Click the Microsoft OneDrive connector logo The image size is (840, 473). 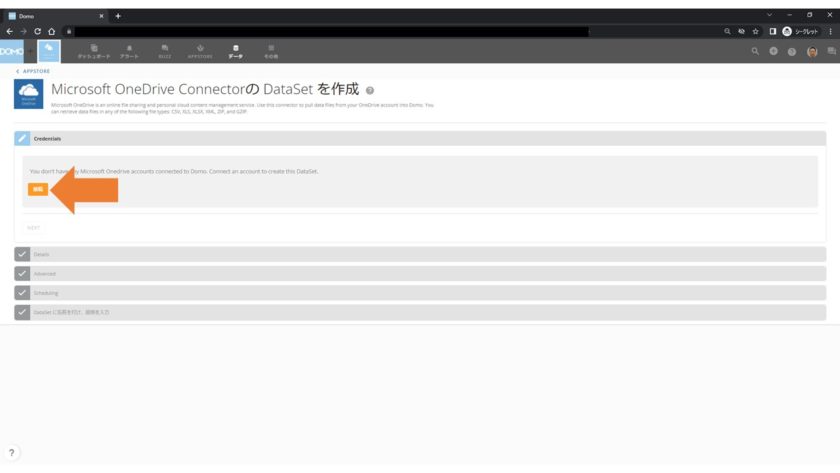point(28,94)
